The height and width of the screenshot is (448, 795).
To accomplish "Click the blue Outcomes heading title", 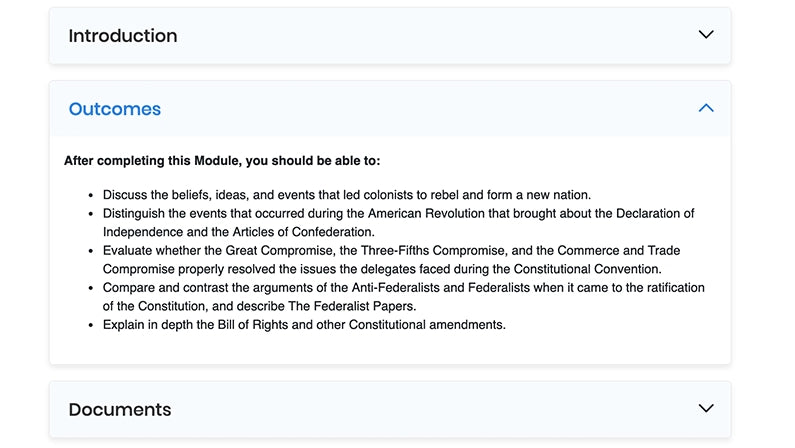I will [115, 109].
